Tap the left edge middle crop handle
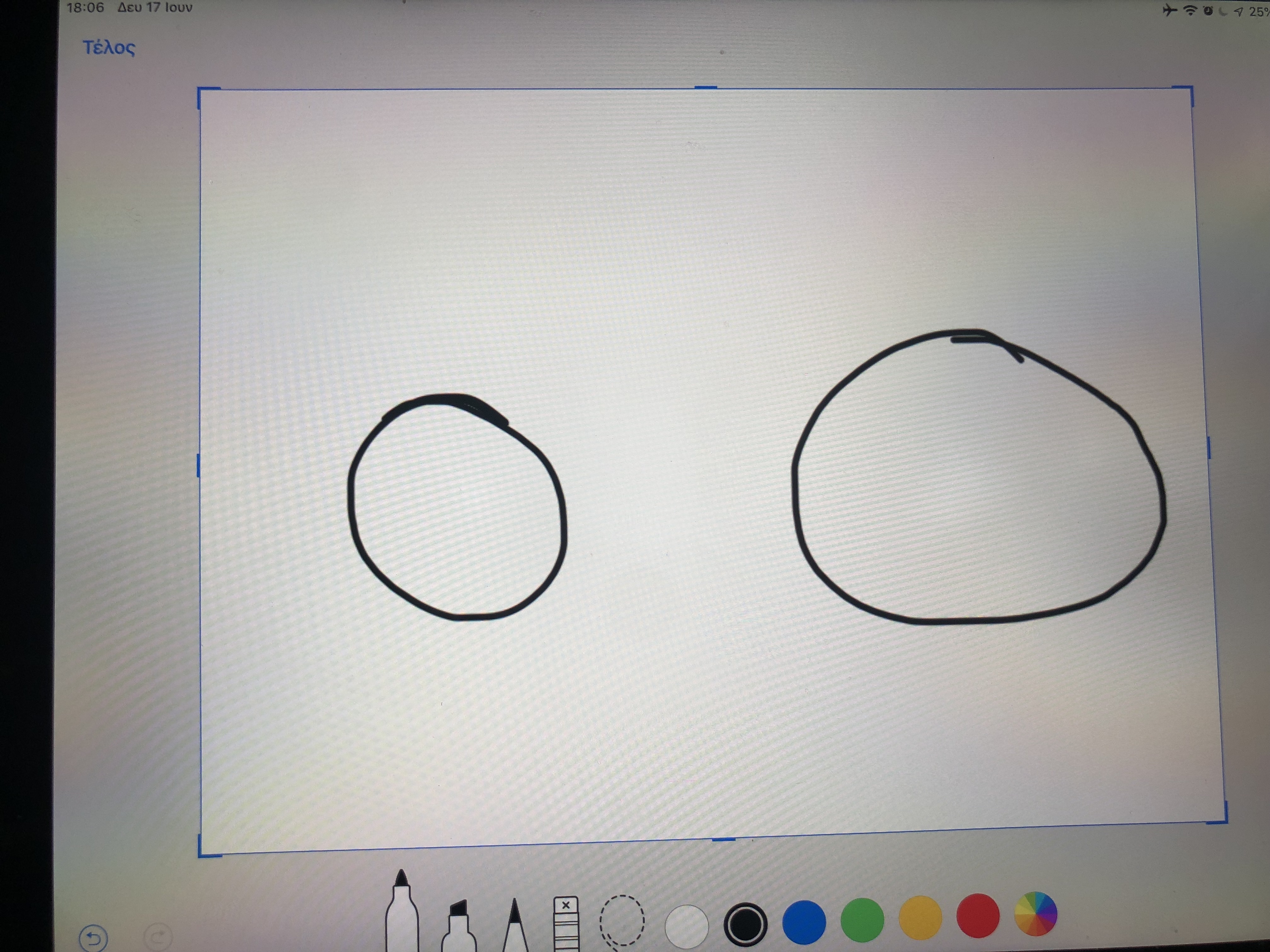Viewport: 1270px width, 952px height. pyautogui.click(x=199, y=465)
